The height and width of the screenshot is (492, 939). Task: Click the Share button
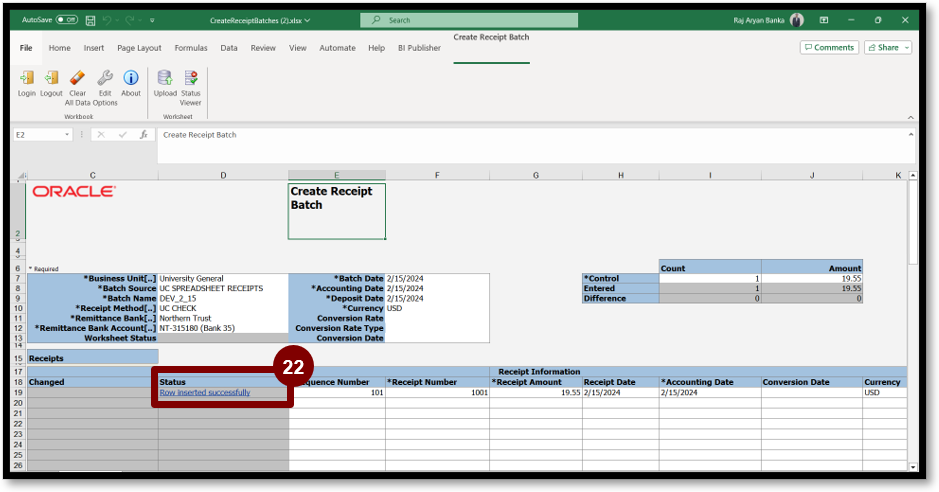883,48
